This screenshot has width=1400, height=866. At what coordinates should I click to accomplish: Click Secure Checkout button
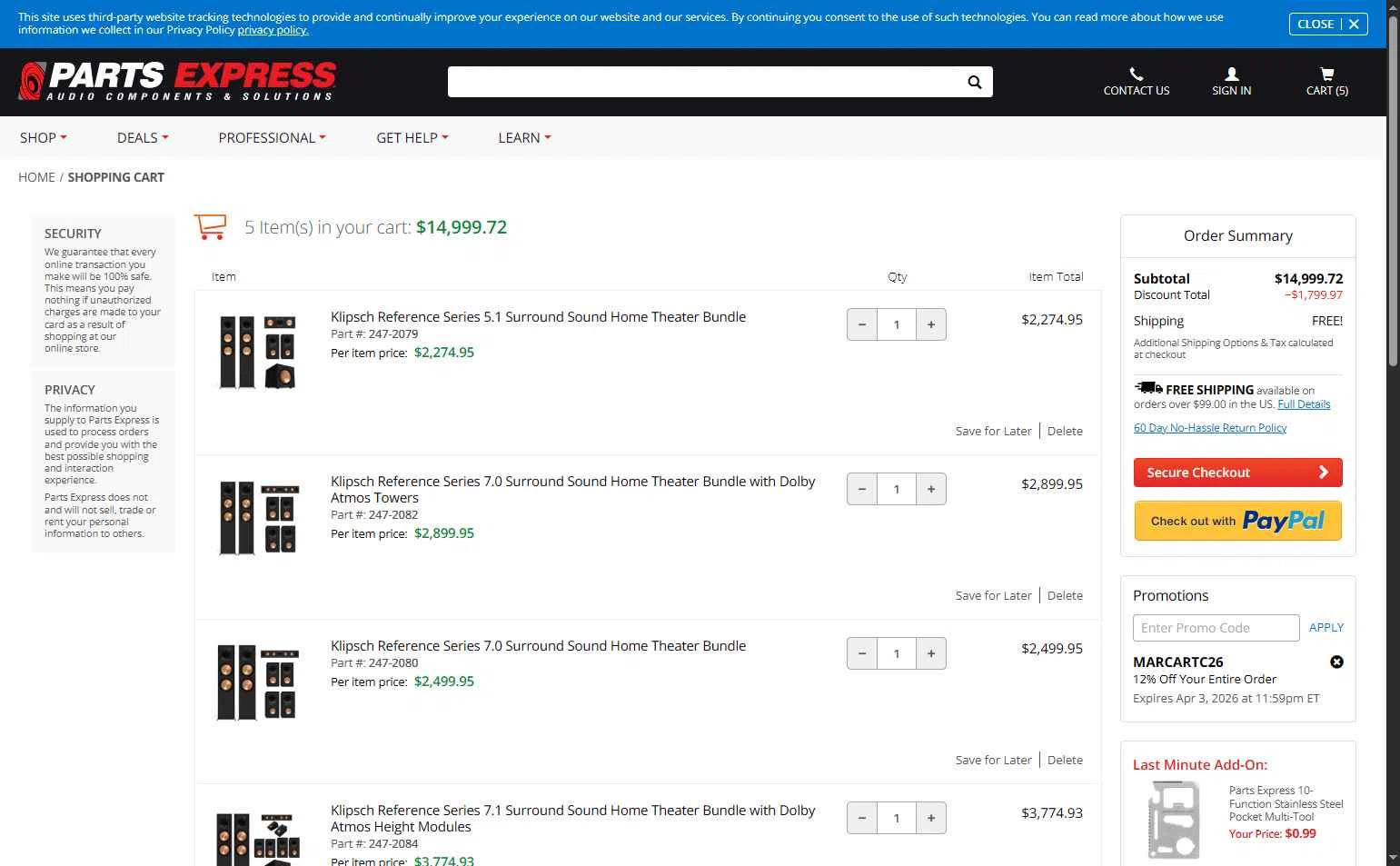(1237, 473)
